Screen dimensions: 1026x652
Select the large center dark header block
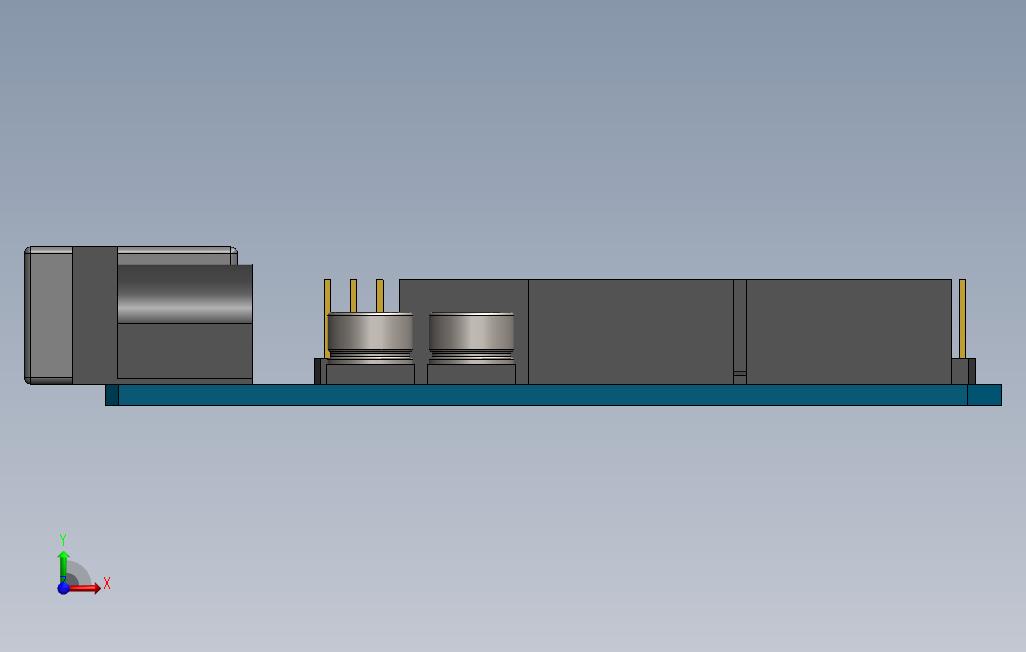(631, 332)
